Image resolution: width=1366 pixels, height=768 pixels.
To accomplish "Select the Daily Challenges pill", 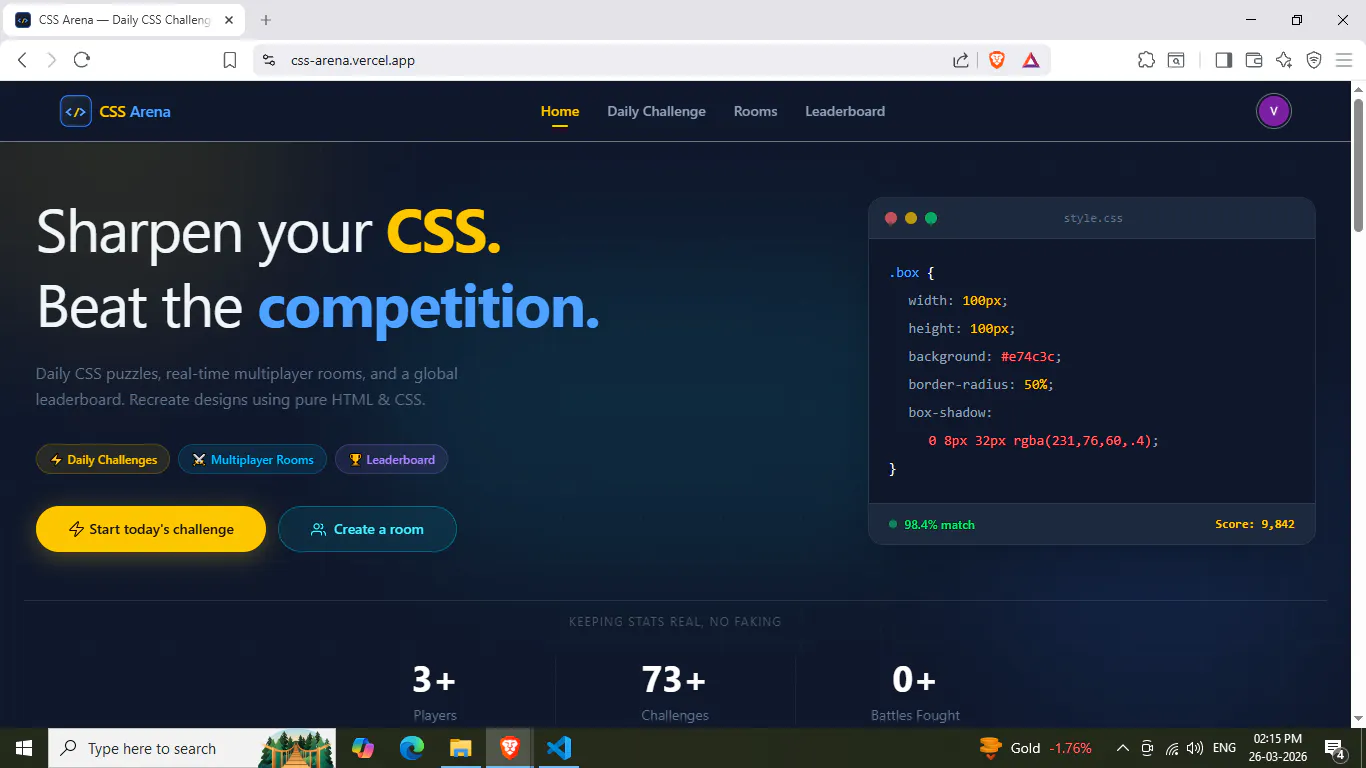I will [103, 460].
